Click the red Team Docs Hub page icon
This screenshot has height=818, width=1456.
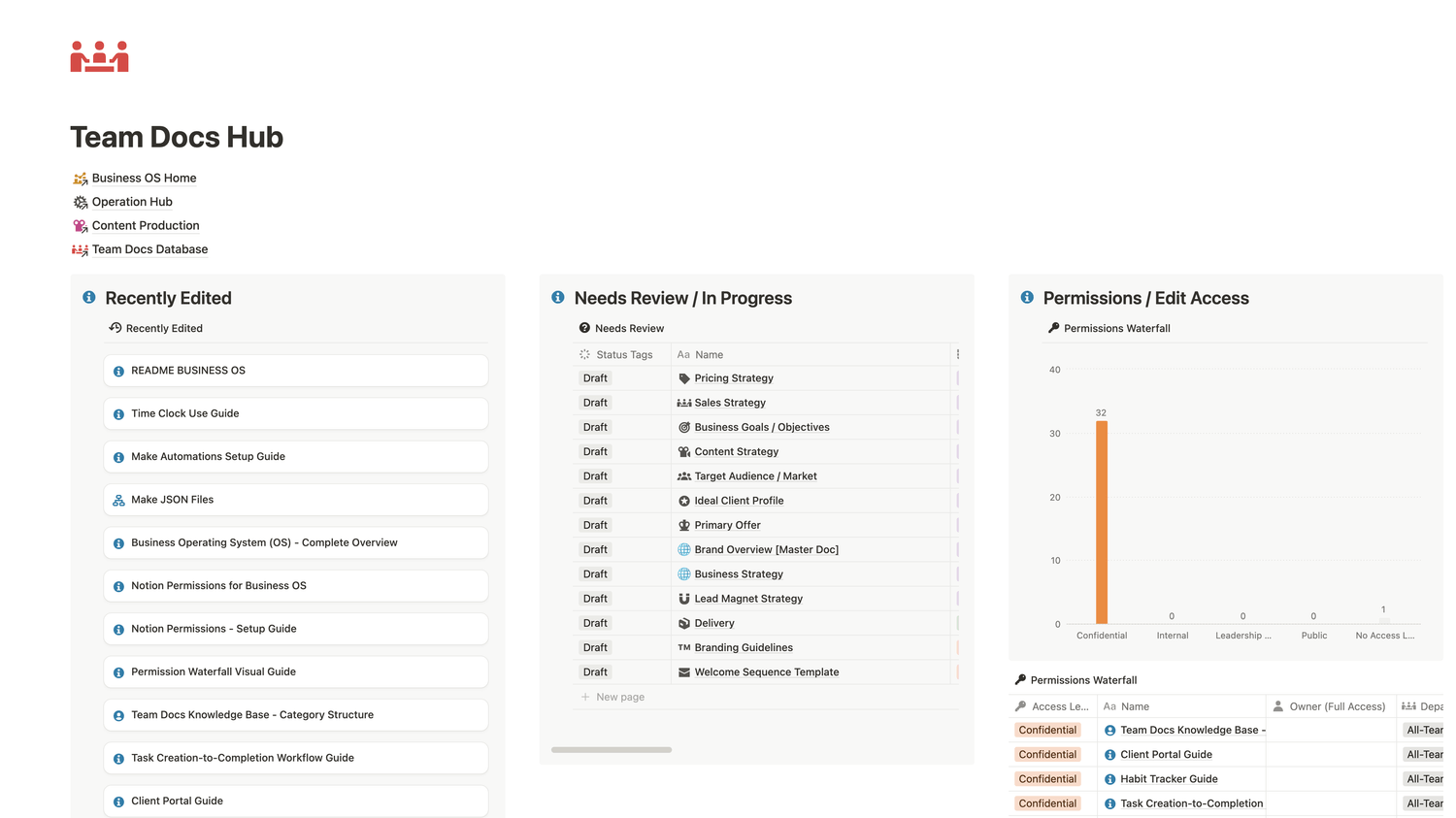(x=99, y=57)
